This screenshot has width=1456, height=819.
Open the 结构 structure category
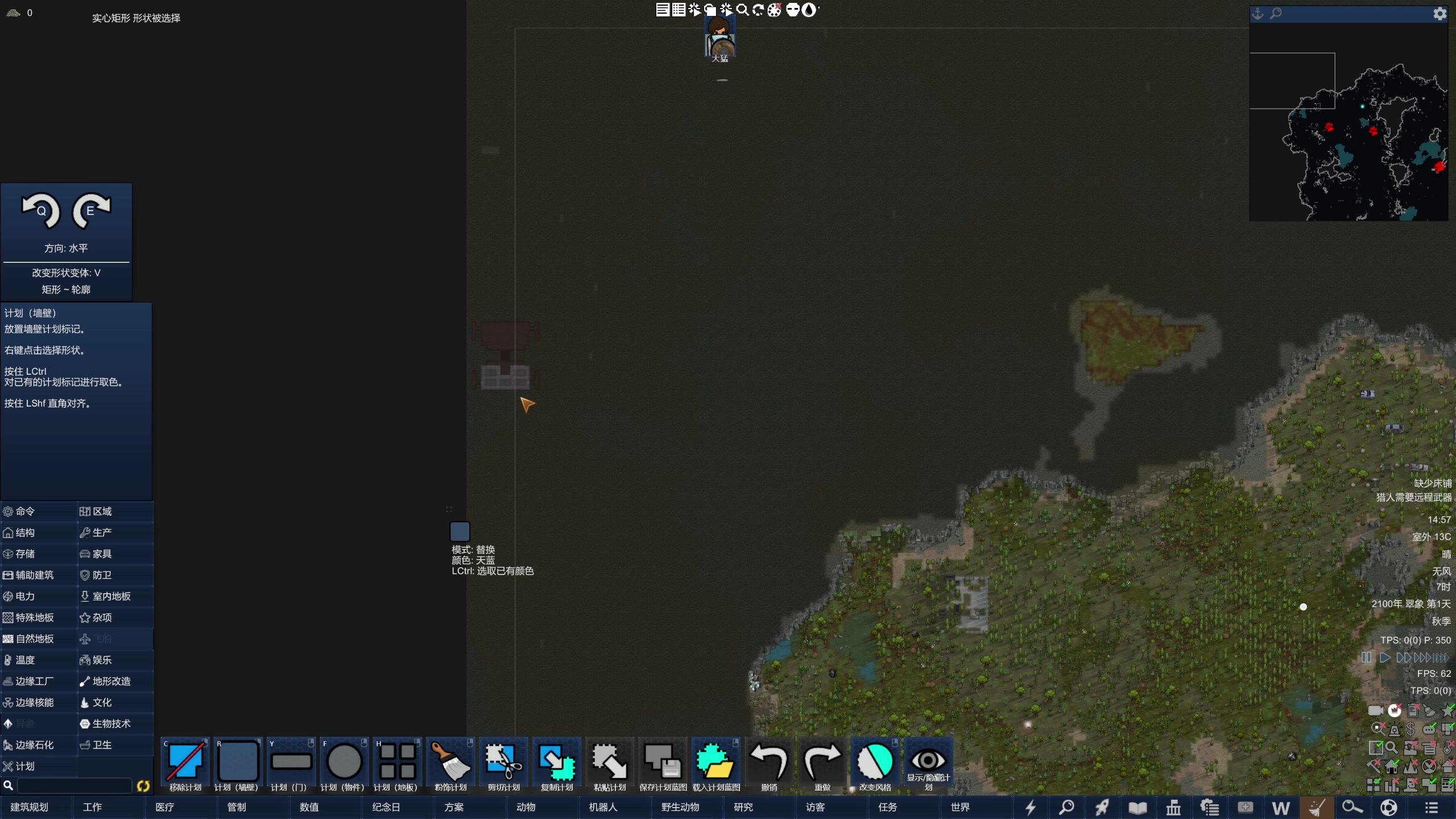(x=38, y=532)
